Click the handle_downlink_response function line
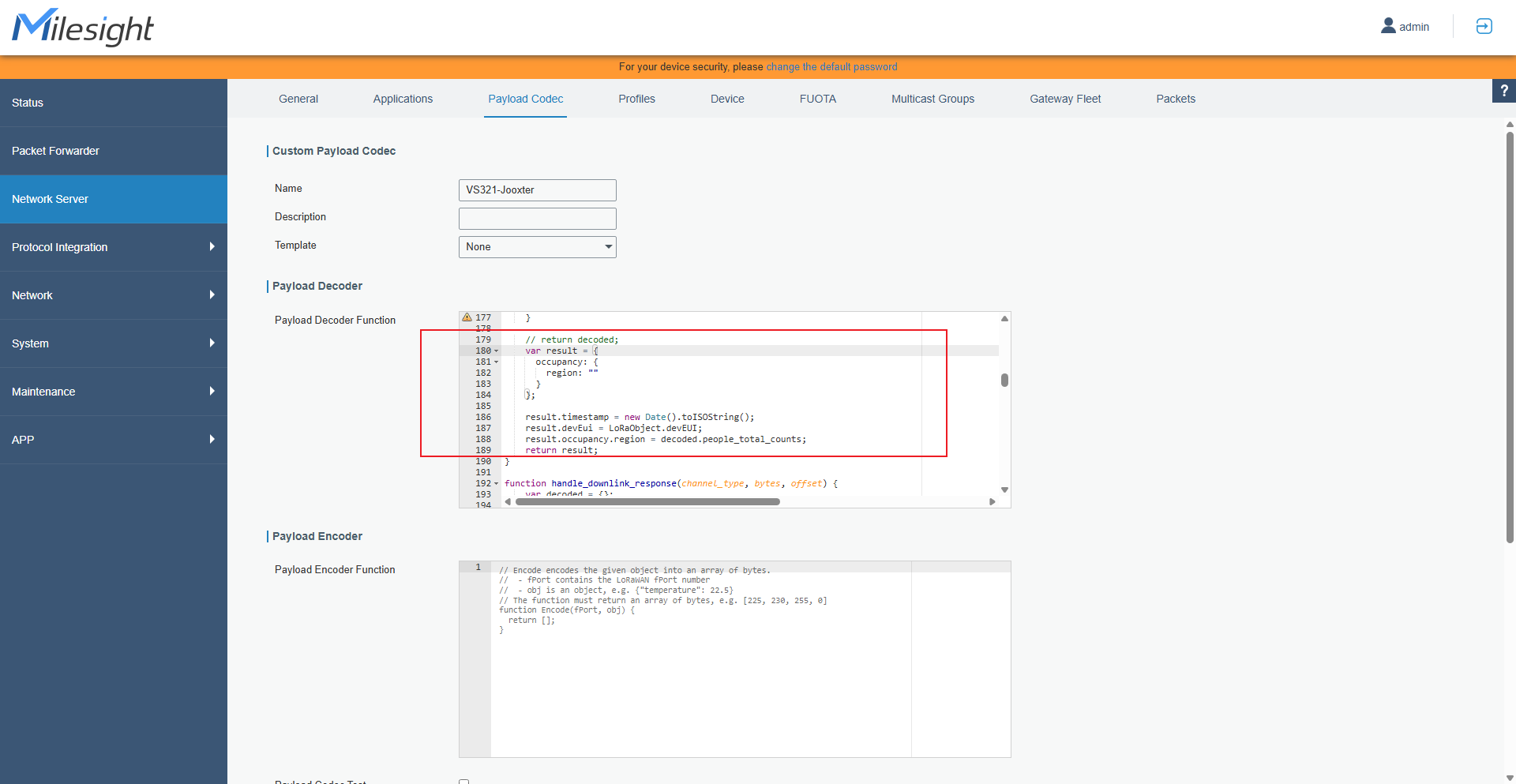The image size is (1516, 784). [x=671, y=483]
